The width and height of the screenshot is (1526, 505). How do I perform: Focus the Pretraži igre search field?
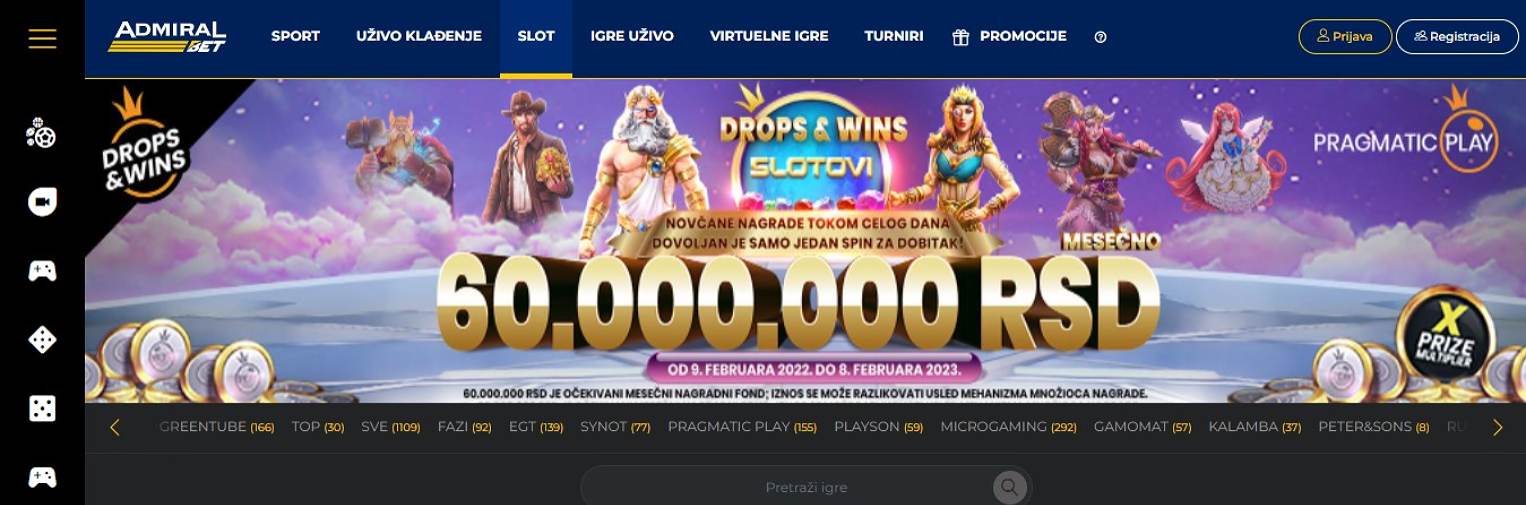[806, 488]
